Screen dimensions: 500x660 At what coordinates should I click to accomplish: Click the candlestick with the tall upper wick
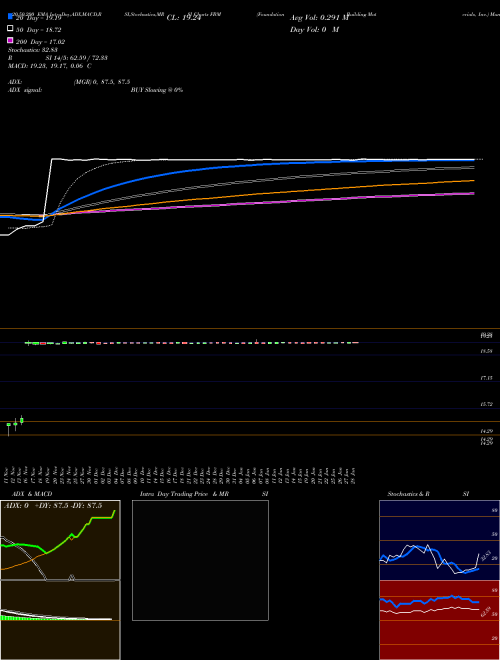[256, 341]
